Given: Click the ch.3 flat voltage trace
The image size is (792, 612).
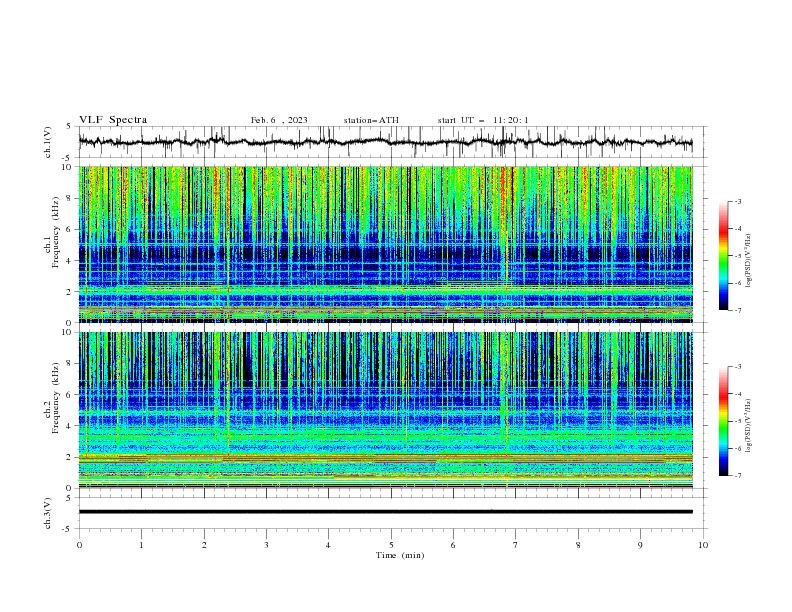Looking at the screenshot, I should (x=385, y=512).
